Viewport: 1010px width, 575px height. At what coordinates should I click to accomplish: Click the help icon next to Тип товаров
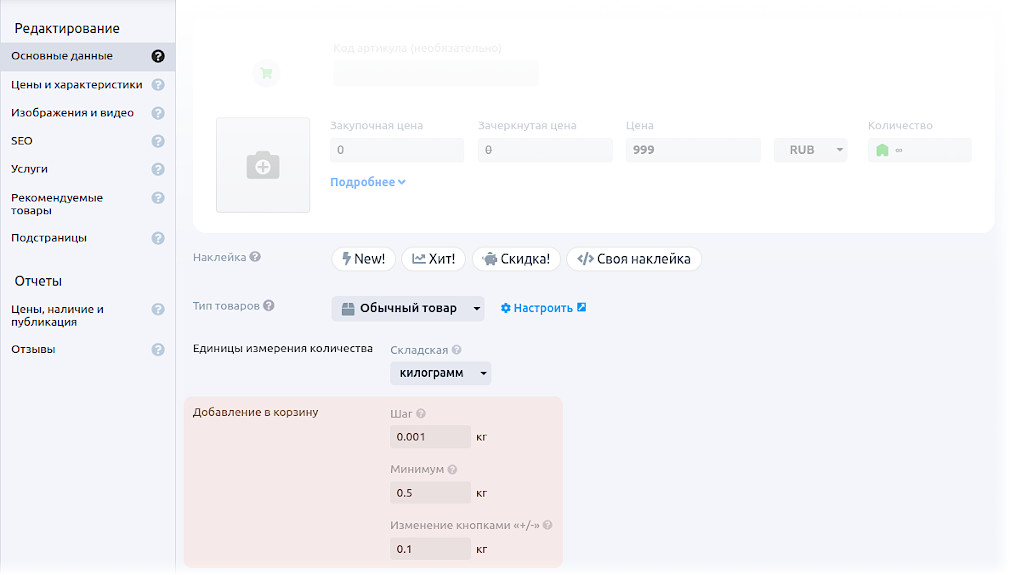point(269,306)
